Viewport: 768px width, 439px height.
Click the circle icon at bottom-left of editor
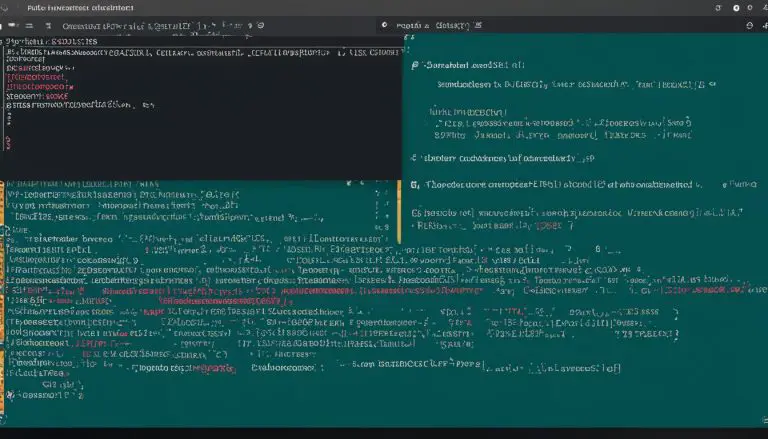[7, 394]
